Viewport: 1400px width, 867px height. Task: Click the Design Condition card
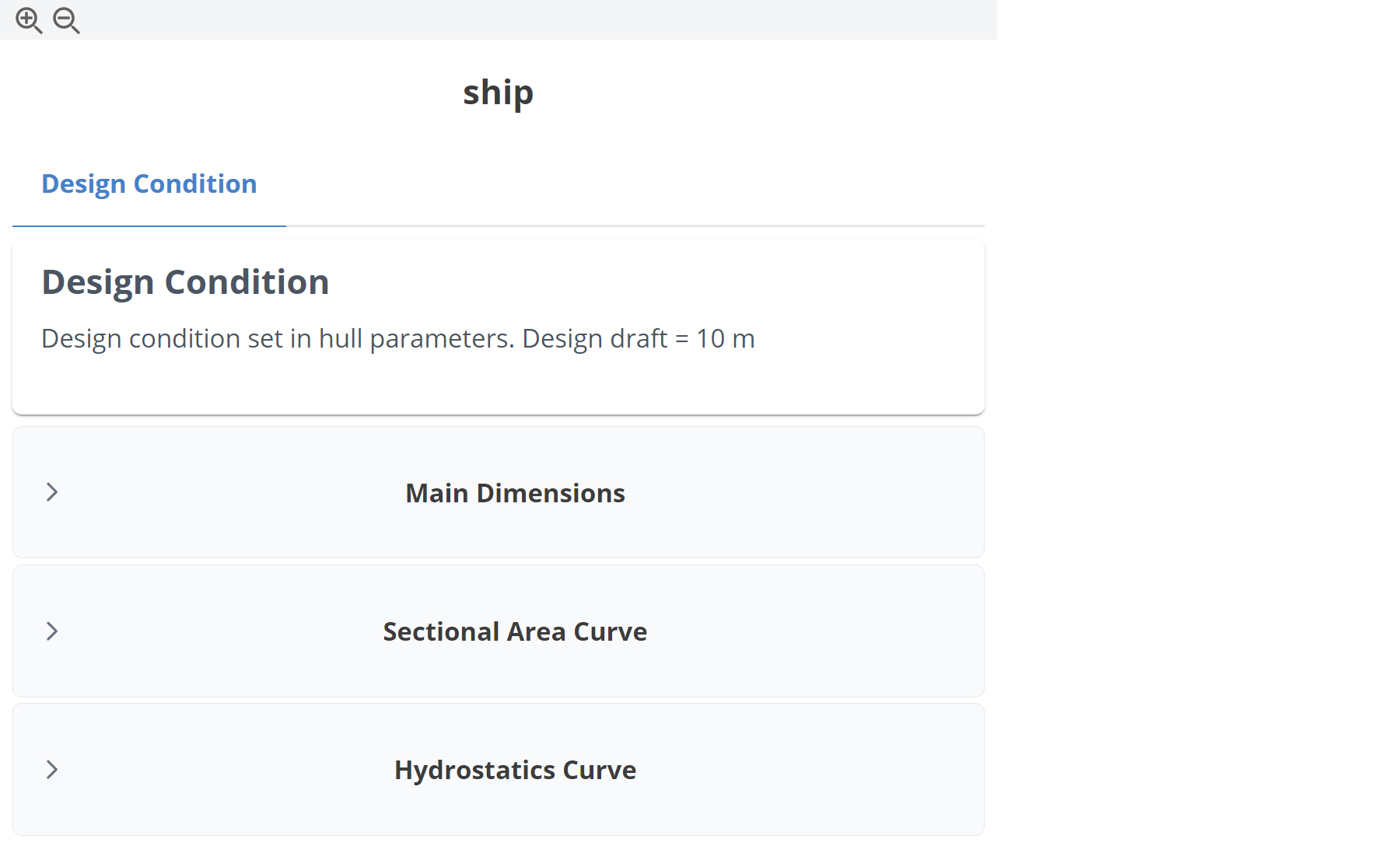(498, 323)
